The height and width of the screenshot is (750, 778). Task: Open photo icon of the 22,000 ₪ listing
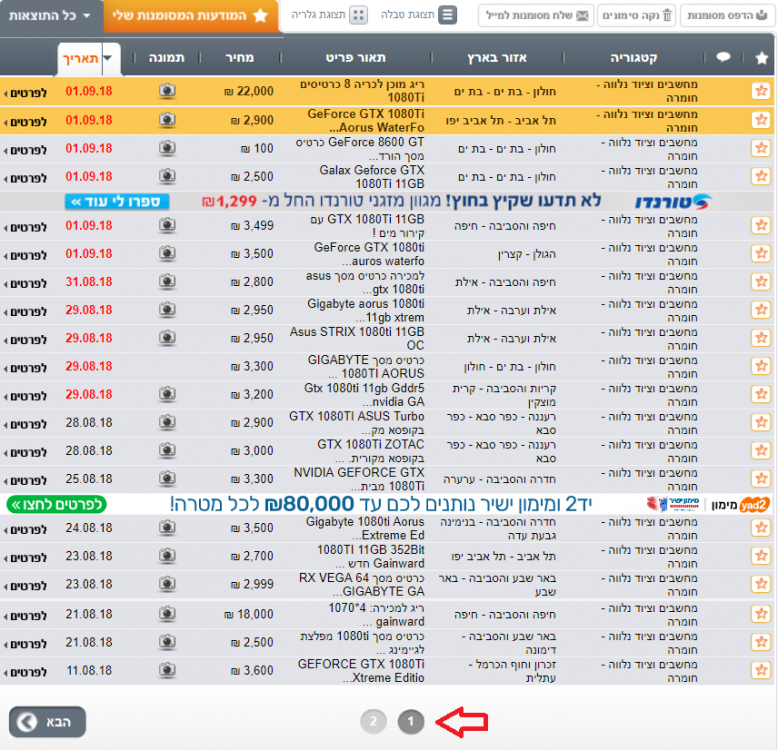pos(167,91)
